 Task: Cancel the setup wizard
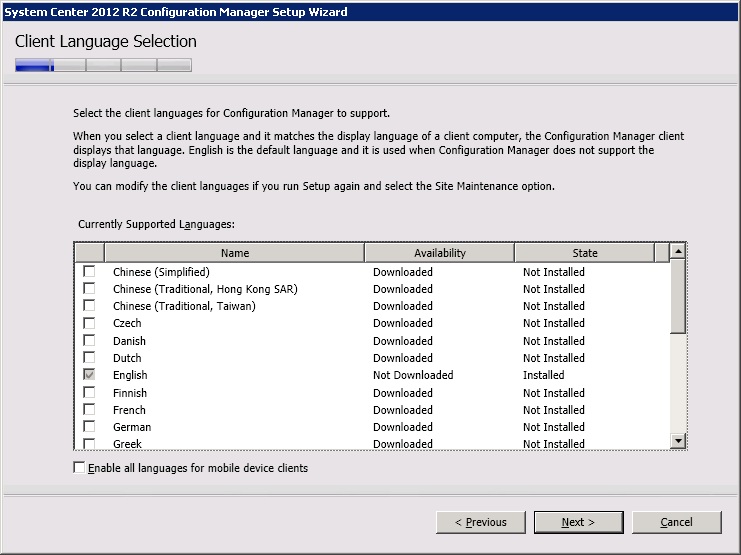click(676, 522)
